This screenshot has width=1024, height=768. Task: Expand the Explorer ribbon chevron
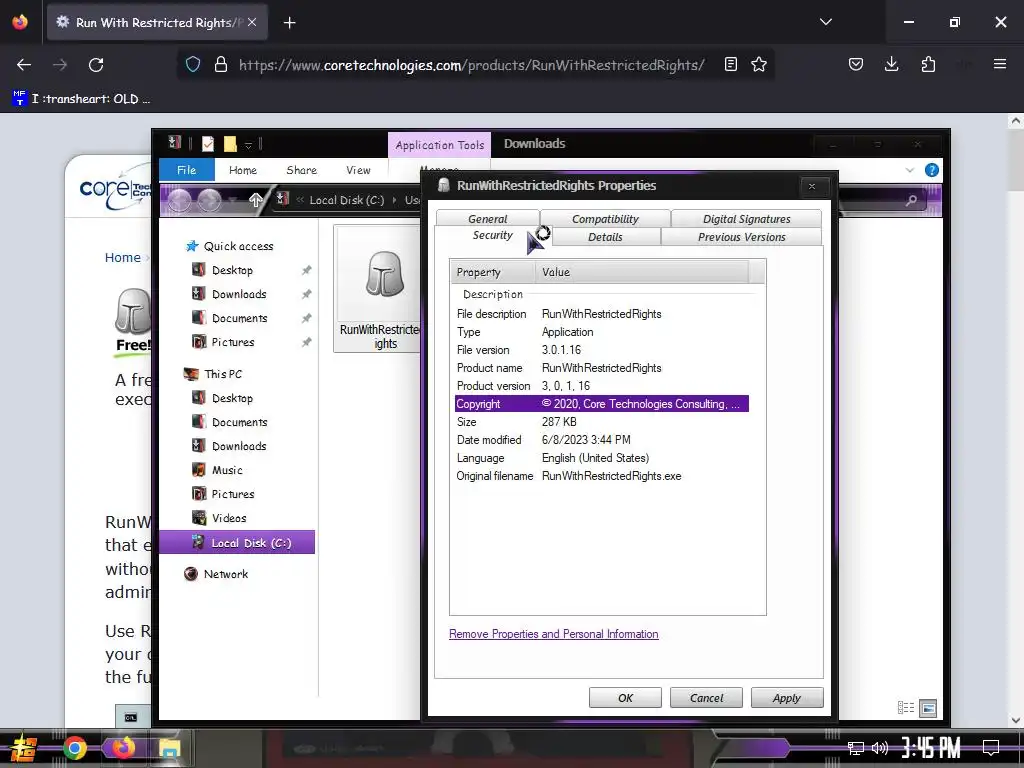tap(909, 170)
